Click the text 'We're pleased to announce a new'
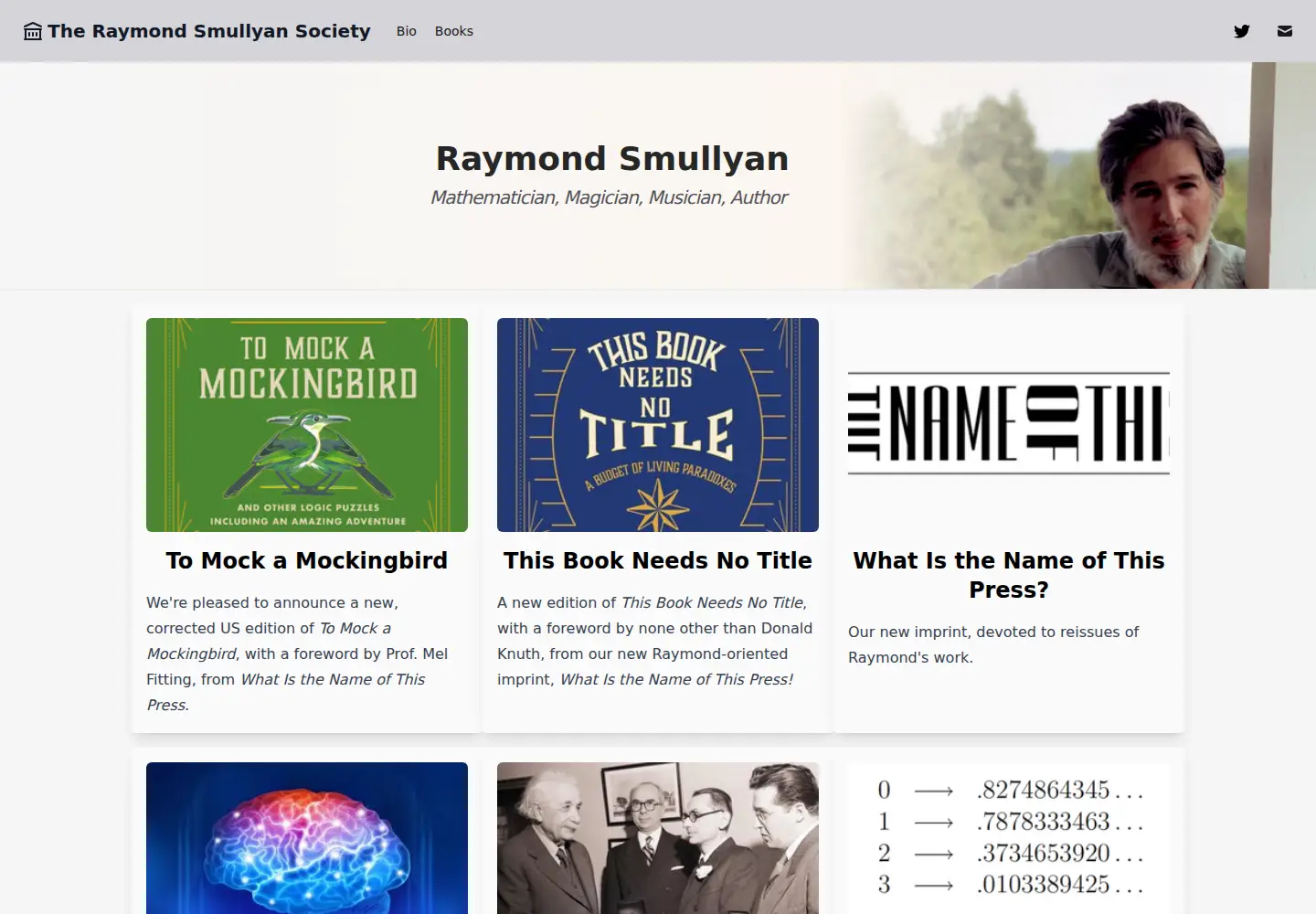The image size is (1316, 914). 271,602
